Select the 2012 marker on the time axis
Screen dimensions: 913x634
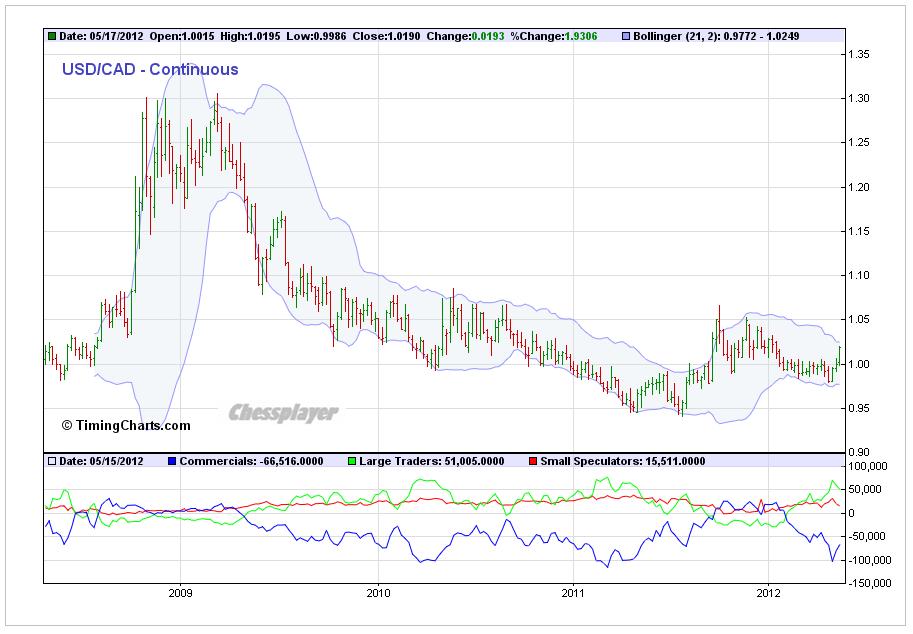point(768,592)
